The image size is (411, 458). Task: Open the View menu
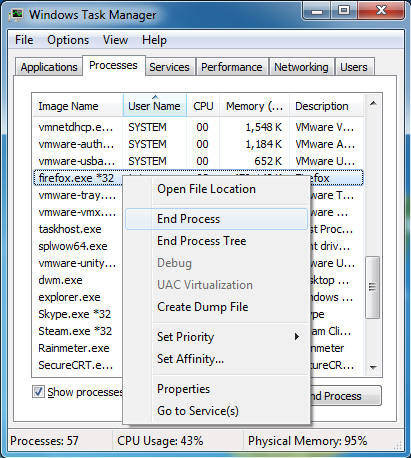[115, 40]
